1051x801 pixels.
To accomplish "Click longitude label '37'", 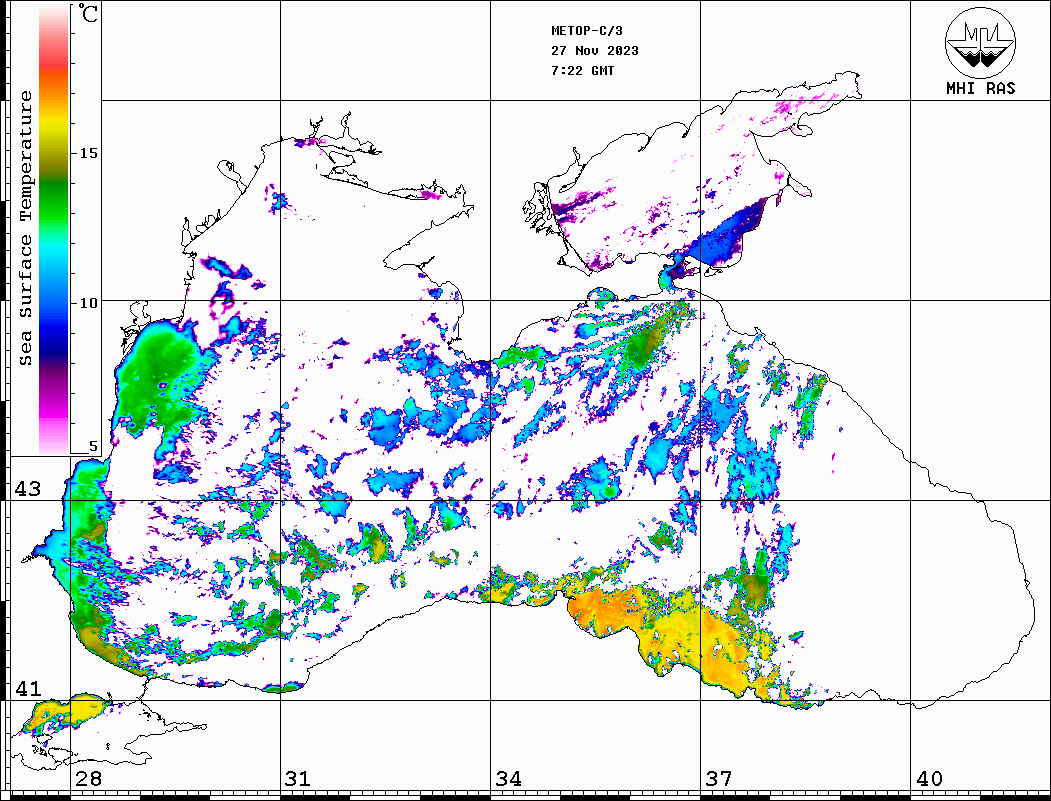I will (x=719, y=779).
